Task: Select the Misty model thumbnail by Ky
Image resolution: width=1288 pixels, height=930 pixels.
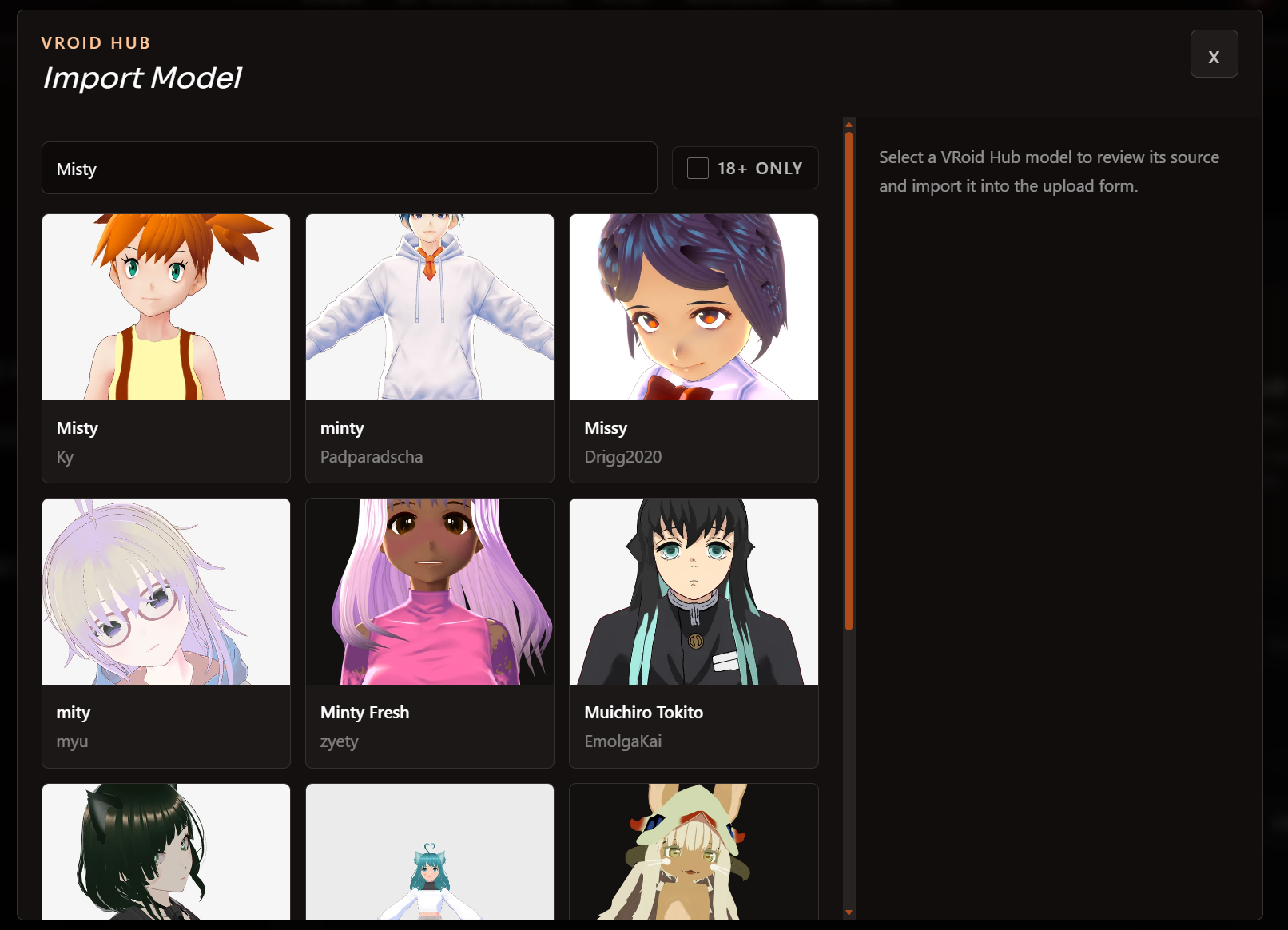Action: point(166,307)
